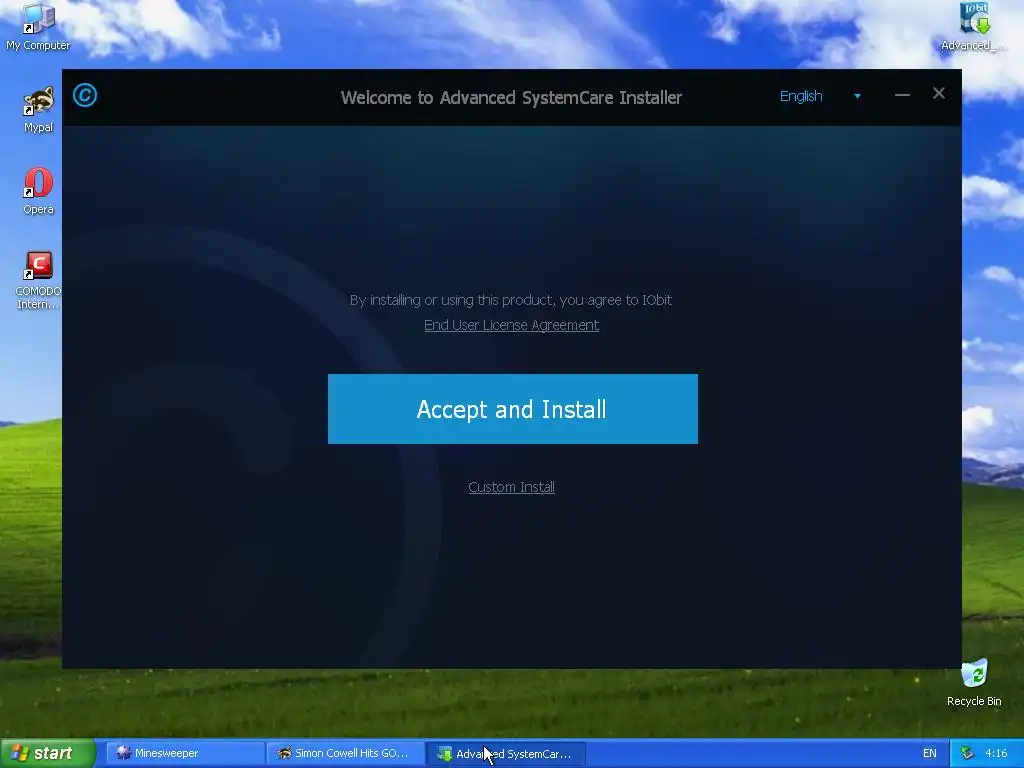Select the Advanced installer file desktop icon
The height and width of the screenshot is (768, 1024).
coord(974,27)
